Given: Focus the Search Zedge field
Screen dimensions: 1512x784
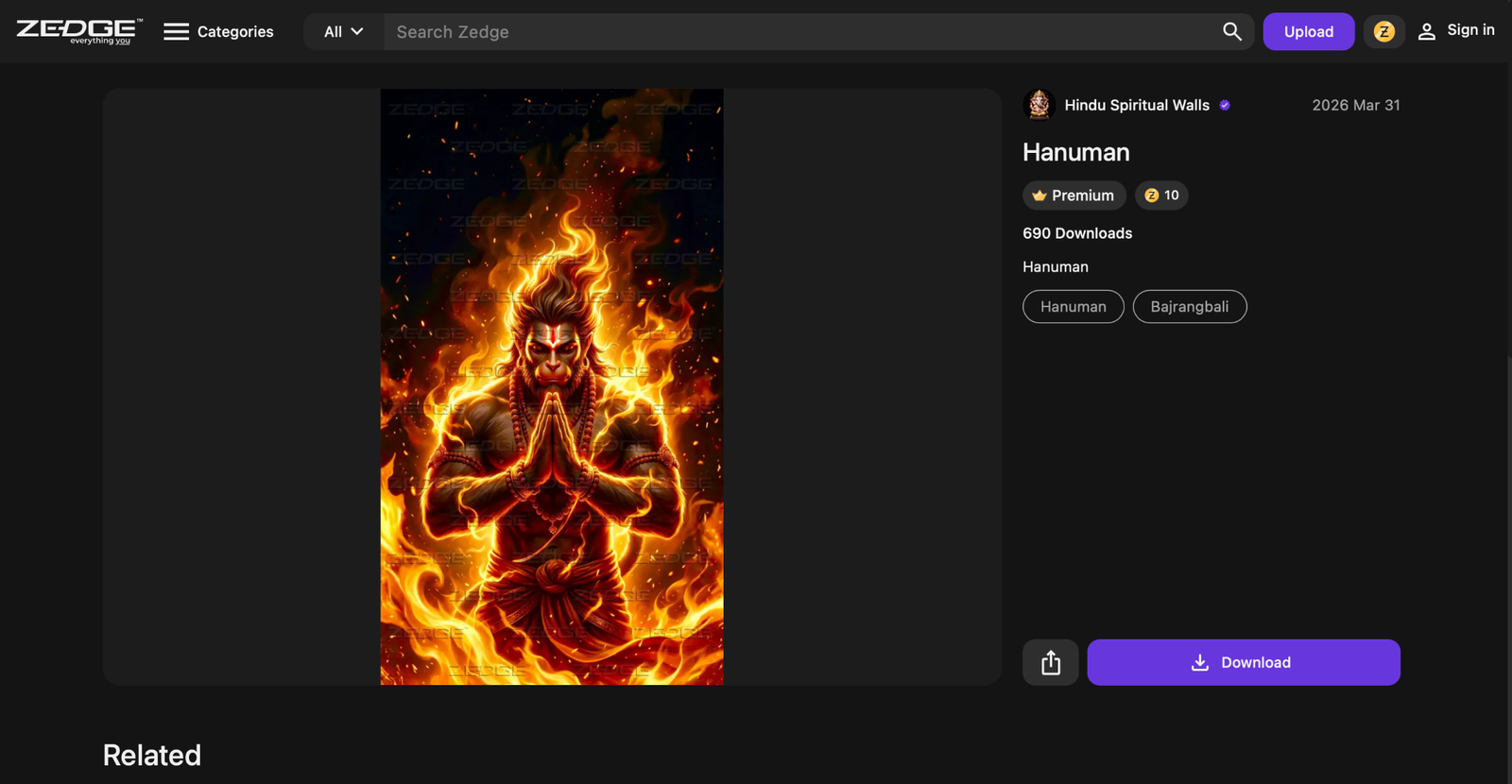Looking at the screenshot, I should click(x=799, y=31).
